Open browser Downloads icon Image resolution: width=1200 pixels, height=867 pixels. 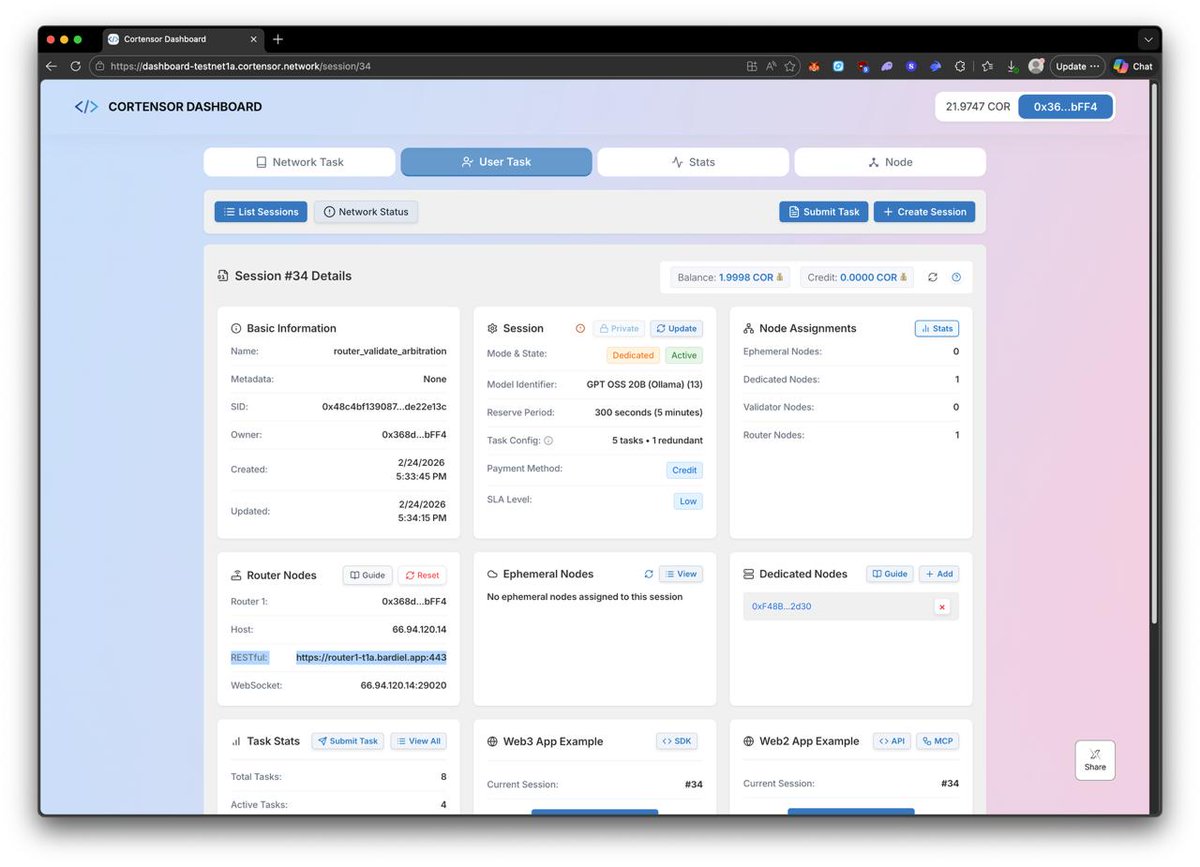point(1012,66)
